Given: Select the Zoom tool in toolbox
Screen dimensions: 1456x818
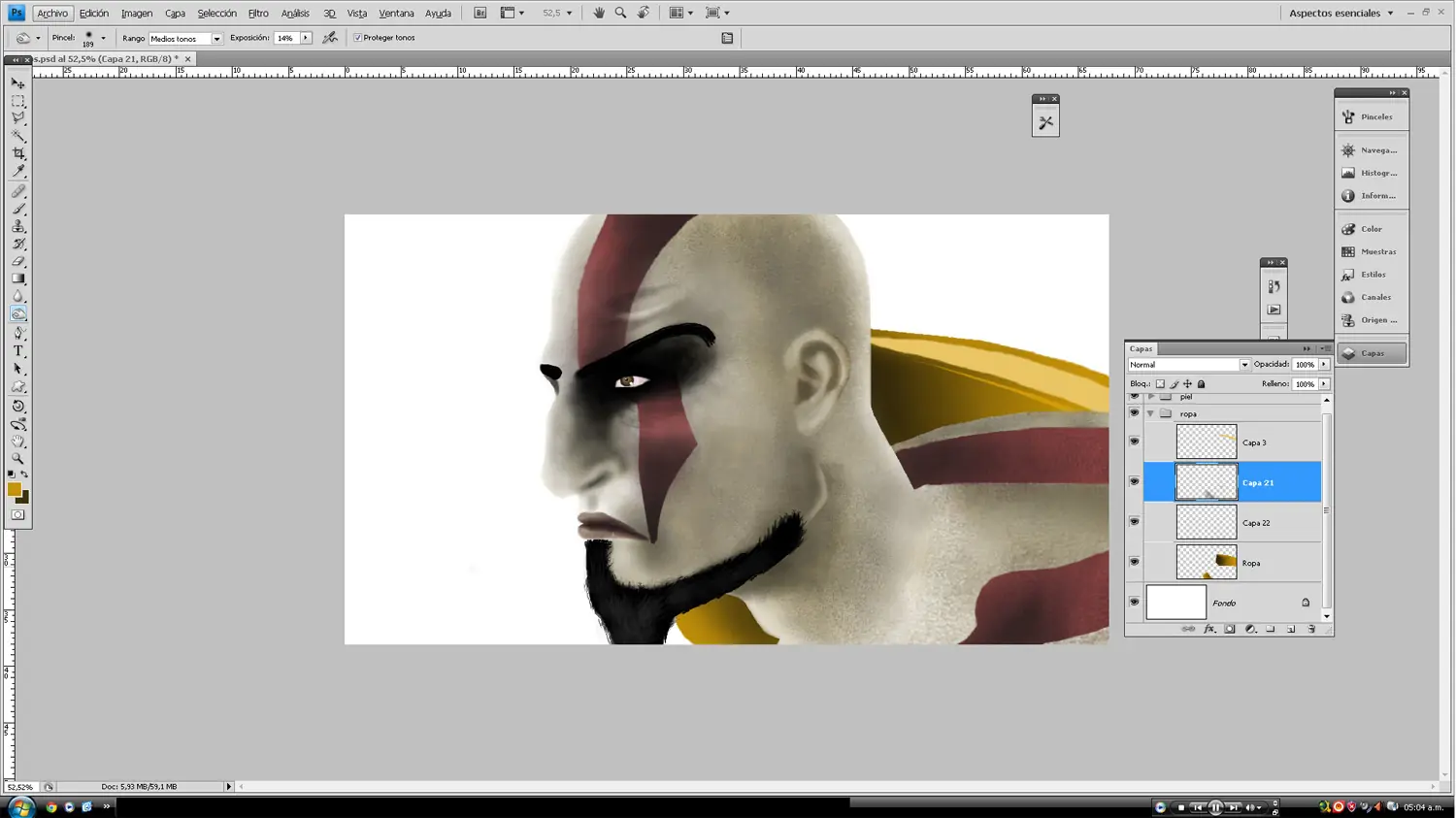Looking at the screenshot, I should tap(18, 459).
